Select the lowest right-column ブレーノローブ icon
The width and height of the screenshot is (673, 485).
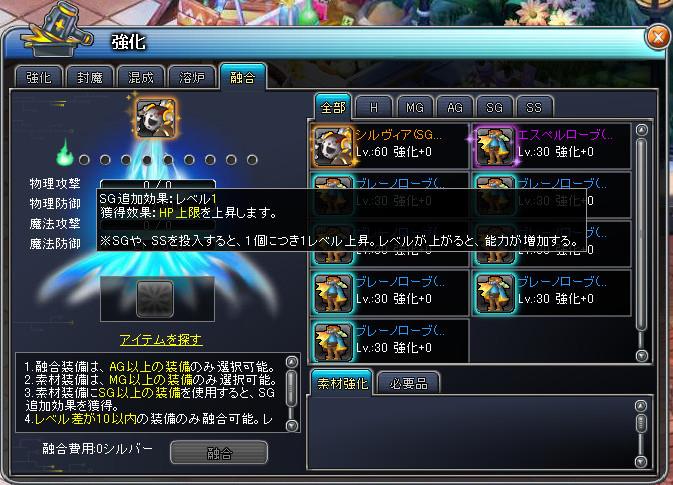[x=495, y=293]
